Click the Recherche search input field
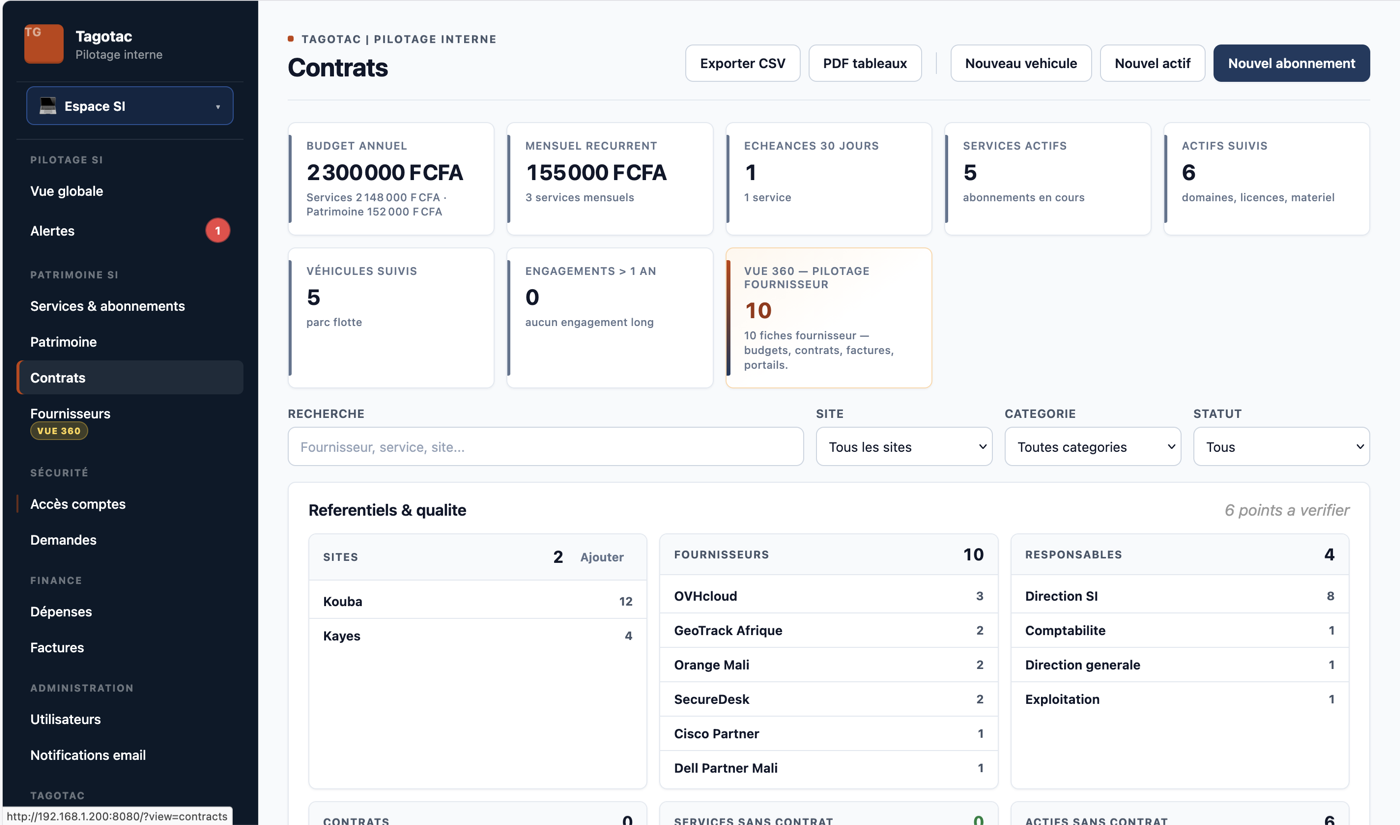Viewport: 1400px width, 825px height. click(546, 447)
